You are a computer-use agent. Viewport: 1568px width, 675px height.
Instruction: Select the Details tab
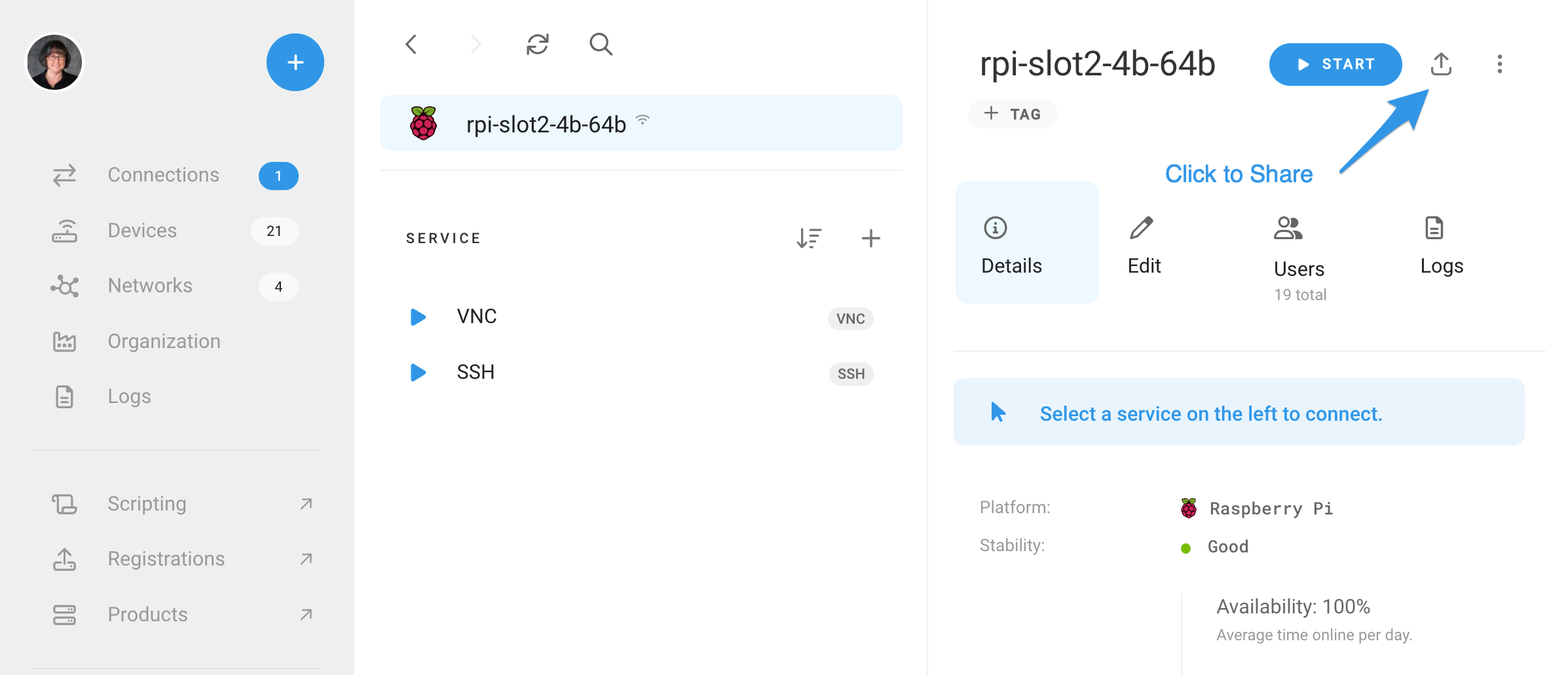pyautogui.click(x=1027, y=242)
